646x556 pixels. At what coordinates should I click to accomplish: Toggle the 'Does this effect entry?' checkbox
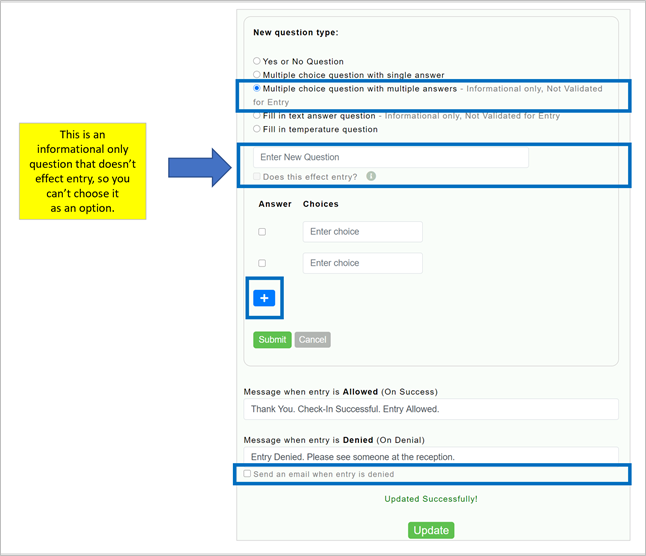pyautogui.click(x=257, y=177)
